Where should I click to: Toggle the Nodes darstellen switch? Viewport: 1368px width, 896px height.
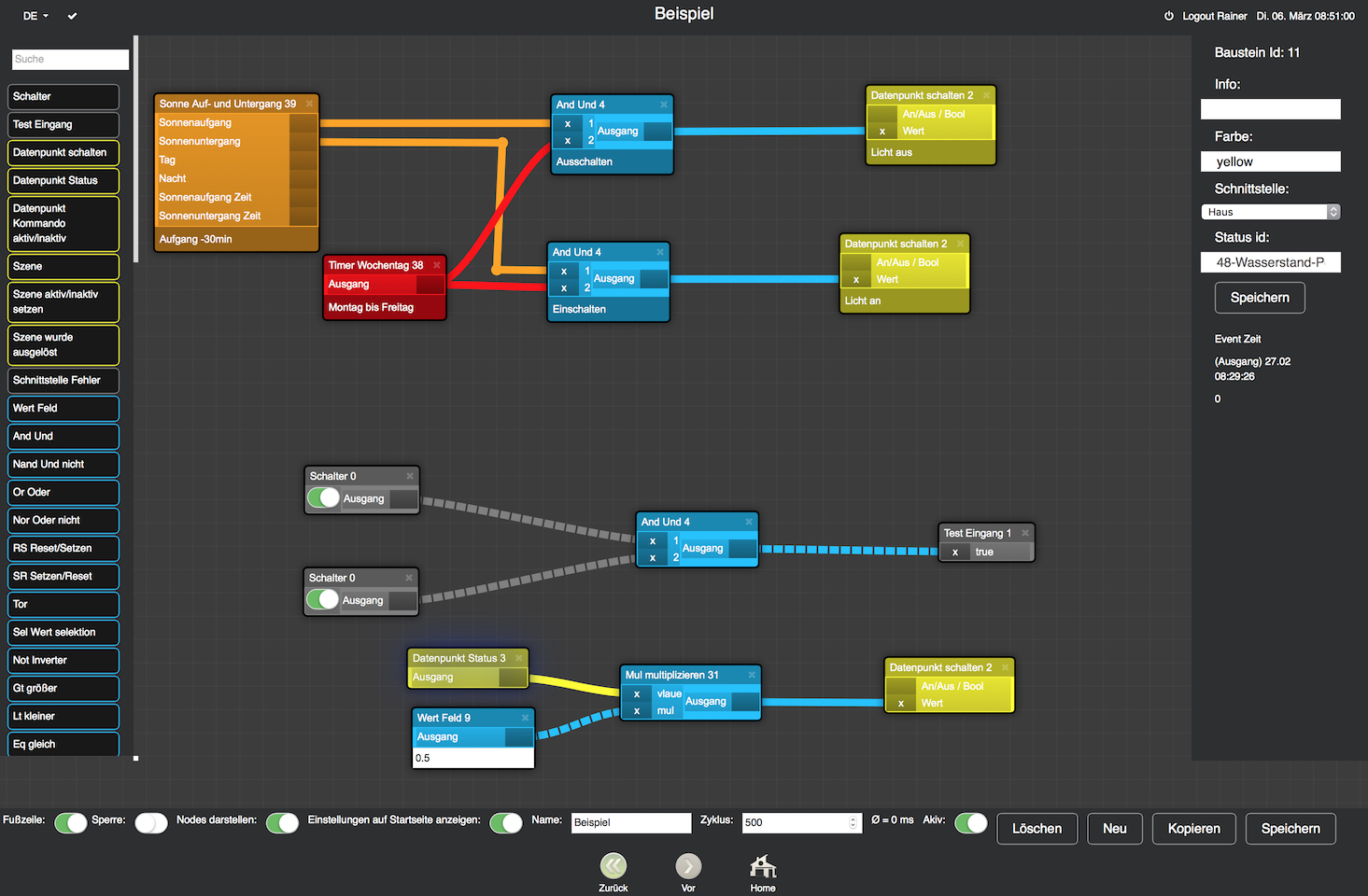282,822
